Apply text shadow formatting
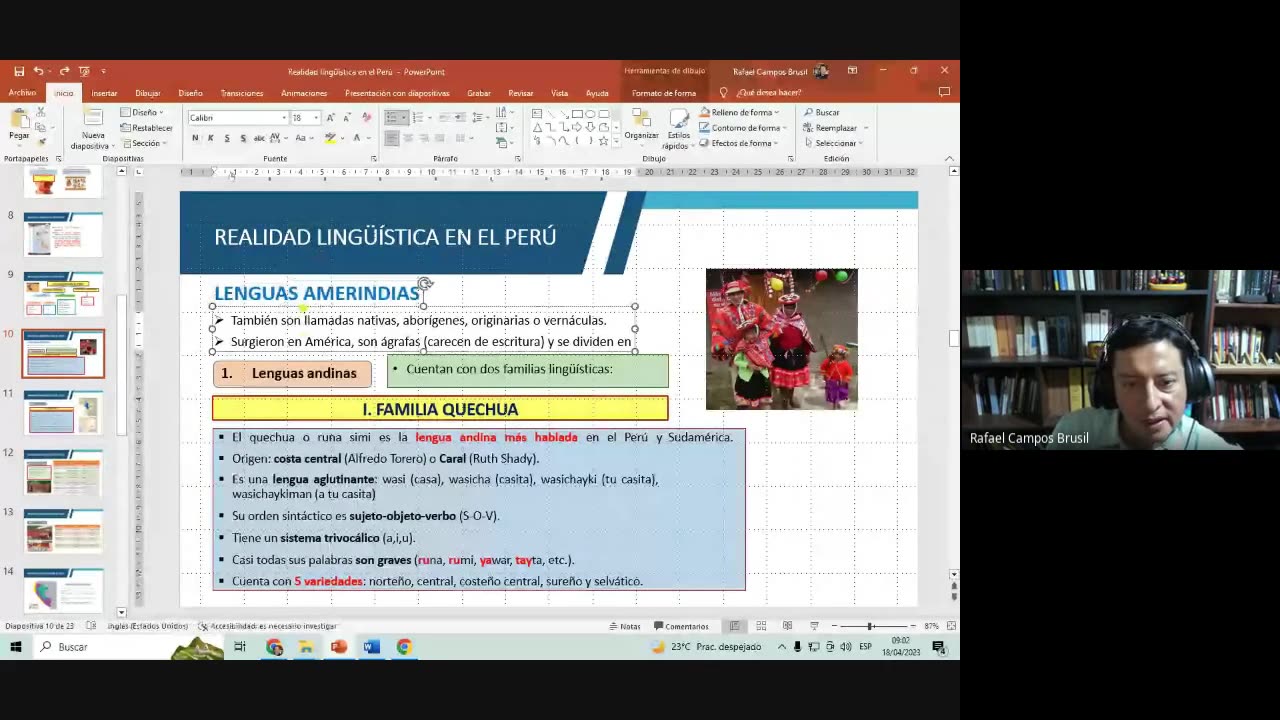 pyautogui.click(x=243, y=138)
